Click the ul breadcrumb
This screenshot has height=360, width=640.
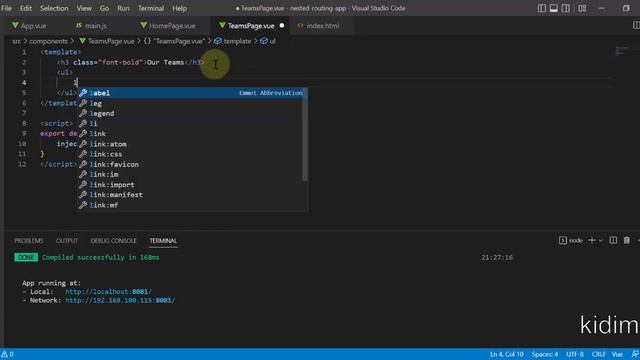point(268,41)
